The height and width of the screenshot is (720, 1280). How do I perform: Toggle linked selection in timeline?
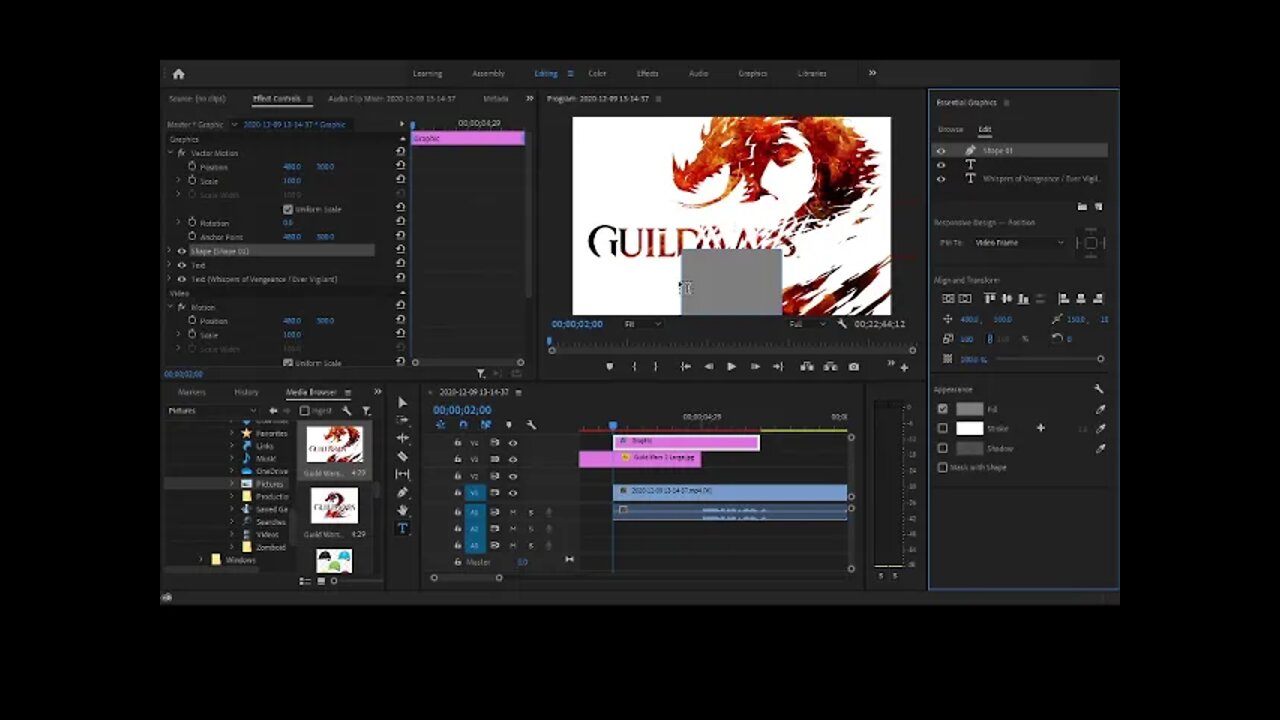coord(485,425)
